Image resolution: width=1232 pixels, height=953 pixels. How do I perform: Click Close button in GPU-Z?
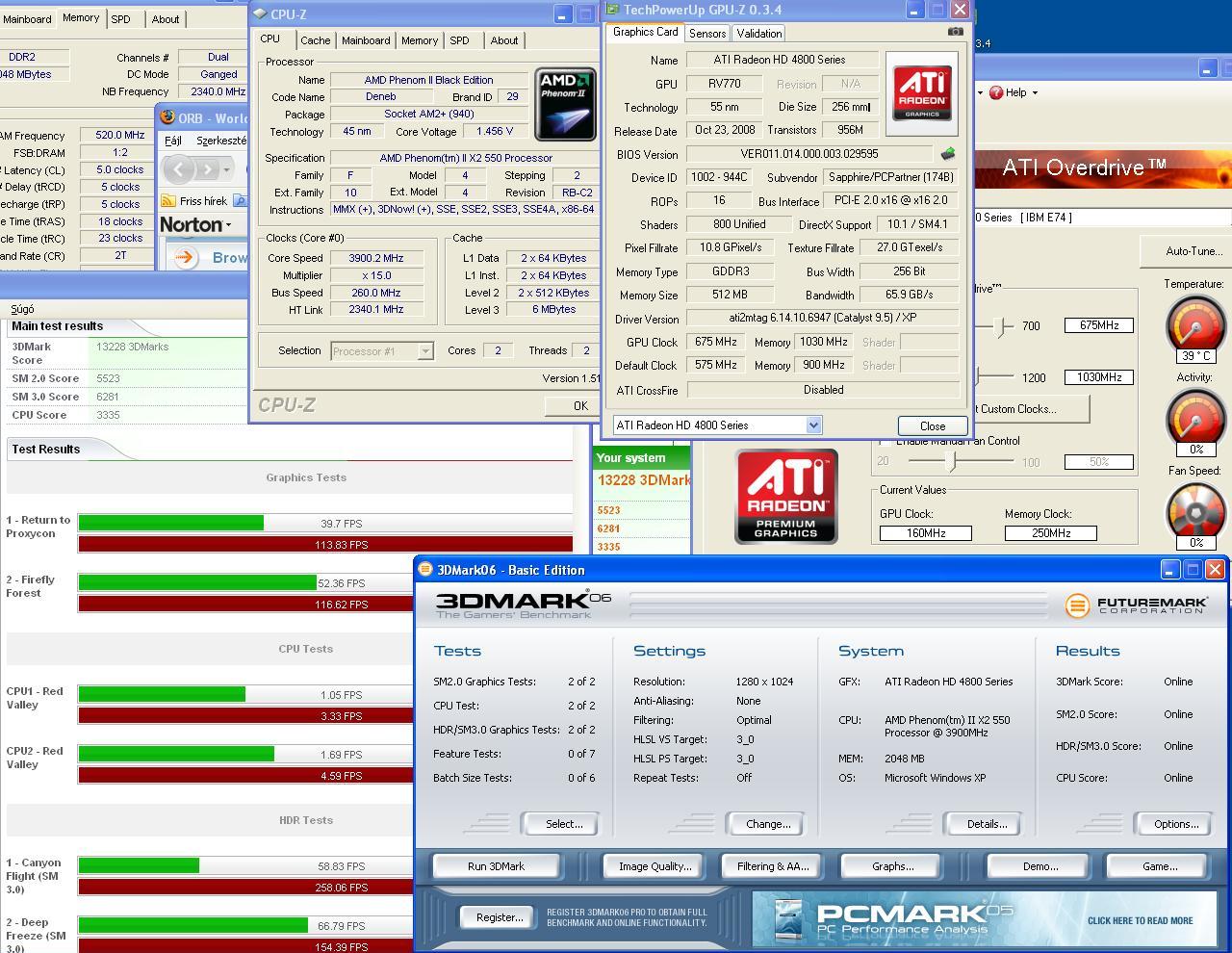click(933, 425)
